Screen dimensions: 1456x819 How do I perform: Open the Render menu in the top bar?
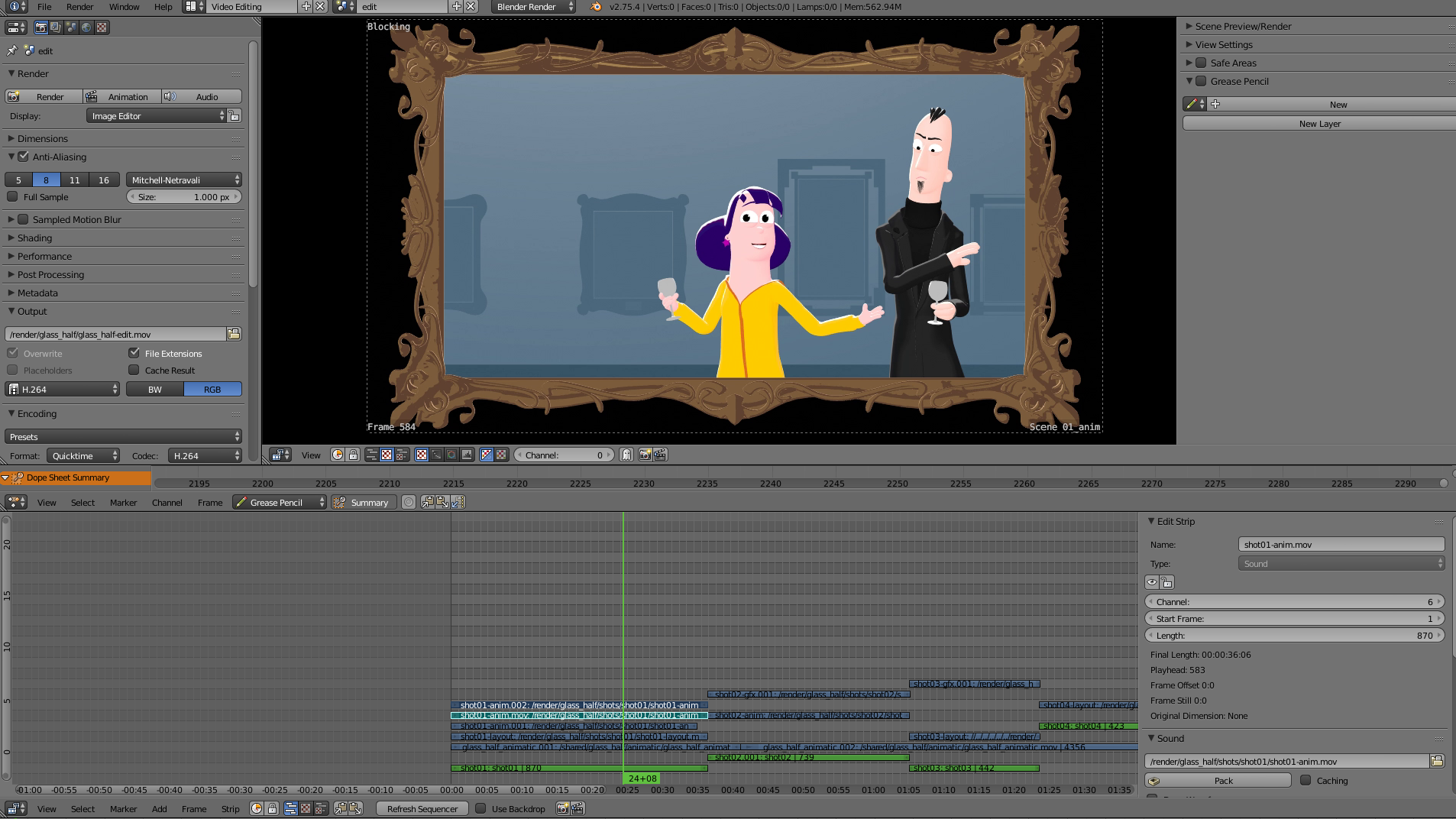(79, 7)
